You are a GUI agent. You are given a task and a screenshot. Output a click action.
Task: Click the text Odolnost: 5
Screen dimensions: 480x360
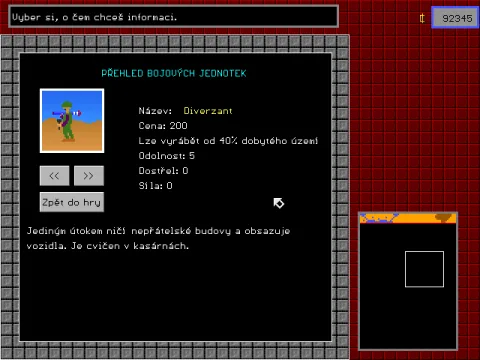(x=167, y=156)
